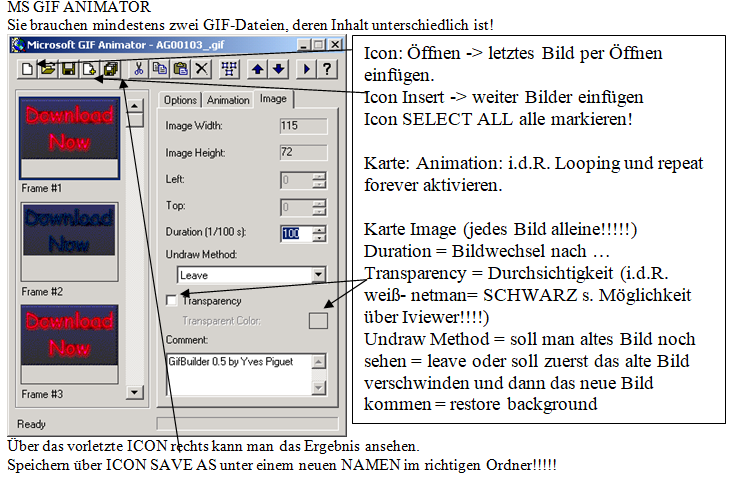Cut the frame with the scissors icon
749x491 pixels.
139,68
